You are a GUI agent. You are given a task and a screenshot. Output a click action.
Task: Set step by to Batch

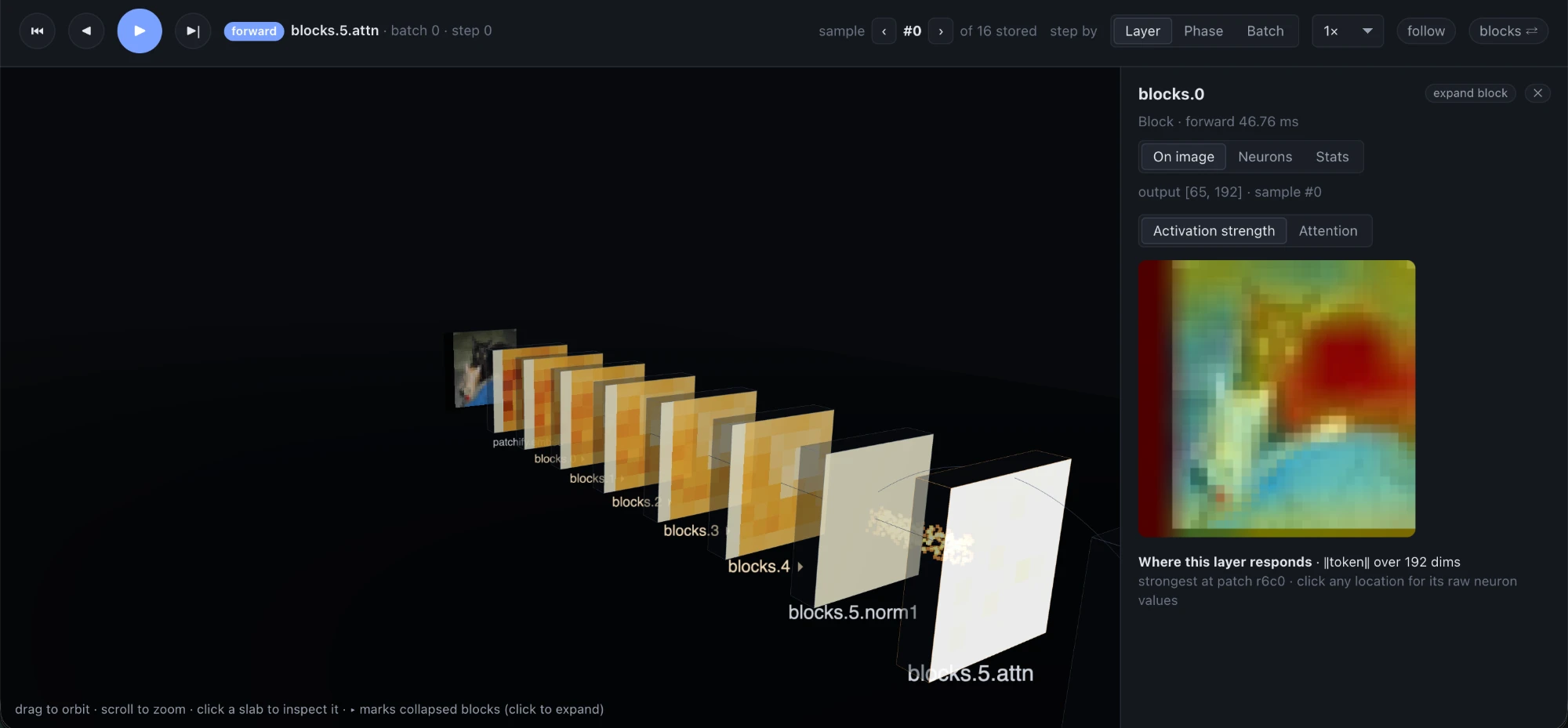(x=1265, y=31)
